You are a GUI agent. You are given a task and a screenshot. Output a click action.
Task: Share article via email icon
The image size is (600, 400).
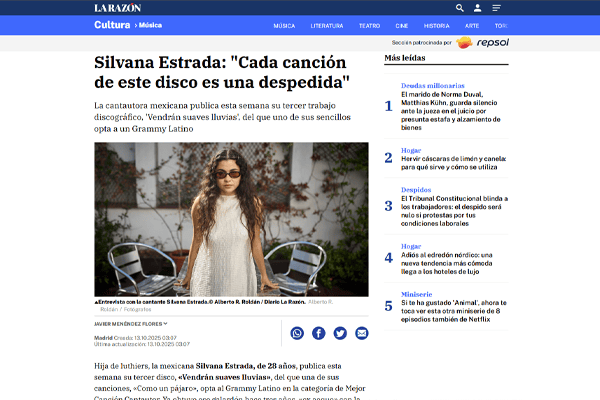[x=362, y=333]
